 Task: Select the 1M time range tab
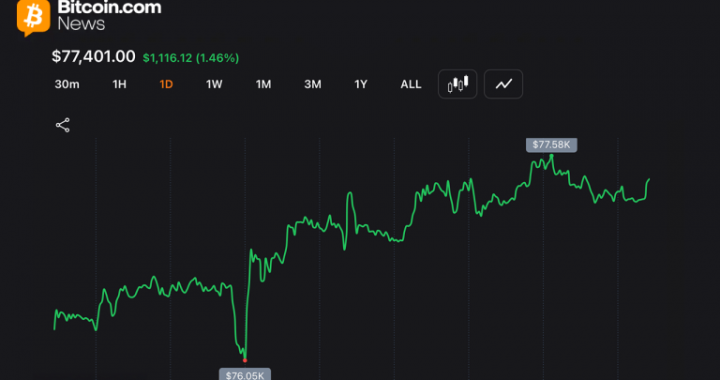264,84
